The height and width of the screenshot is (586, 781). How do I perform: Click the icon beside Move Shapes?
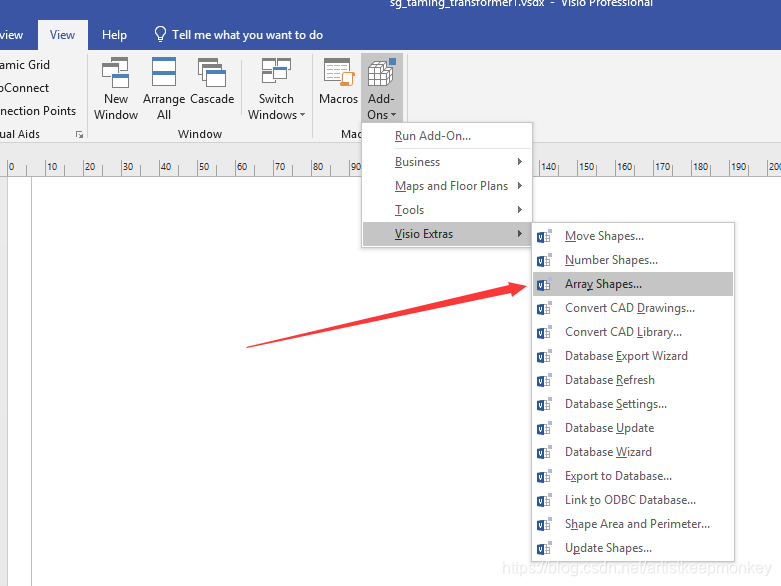coord(544,236)
